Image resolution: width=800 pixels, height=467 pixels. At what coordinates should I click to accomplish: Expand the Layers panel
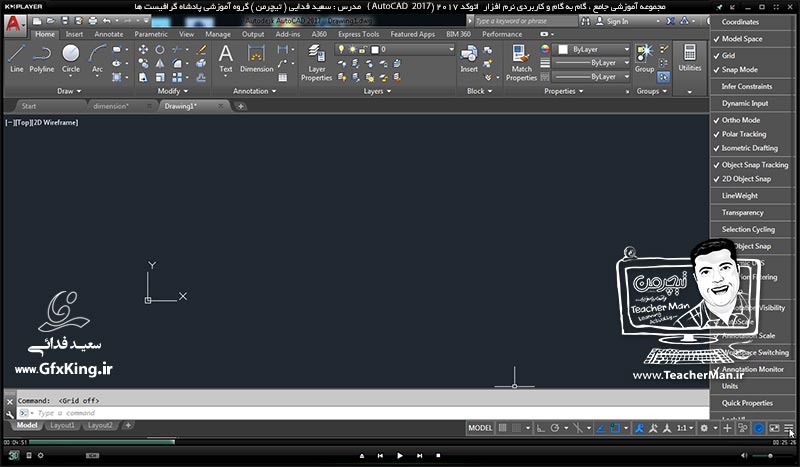(x=377, y=91)
